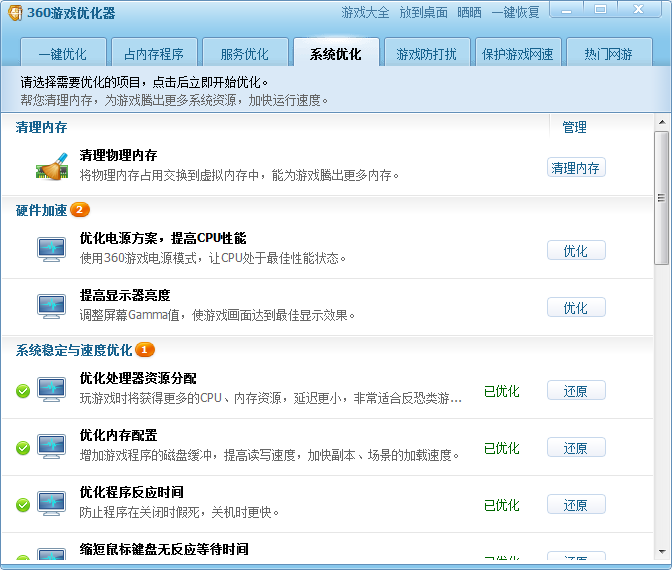Click 优化 for 提高显示器亮度
672x570 pixels.
click(576, 307)
